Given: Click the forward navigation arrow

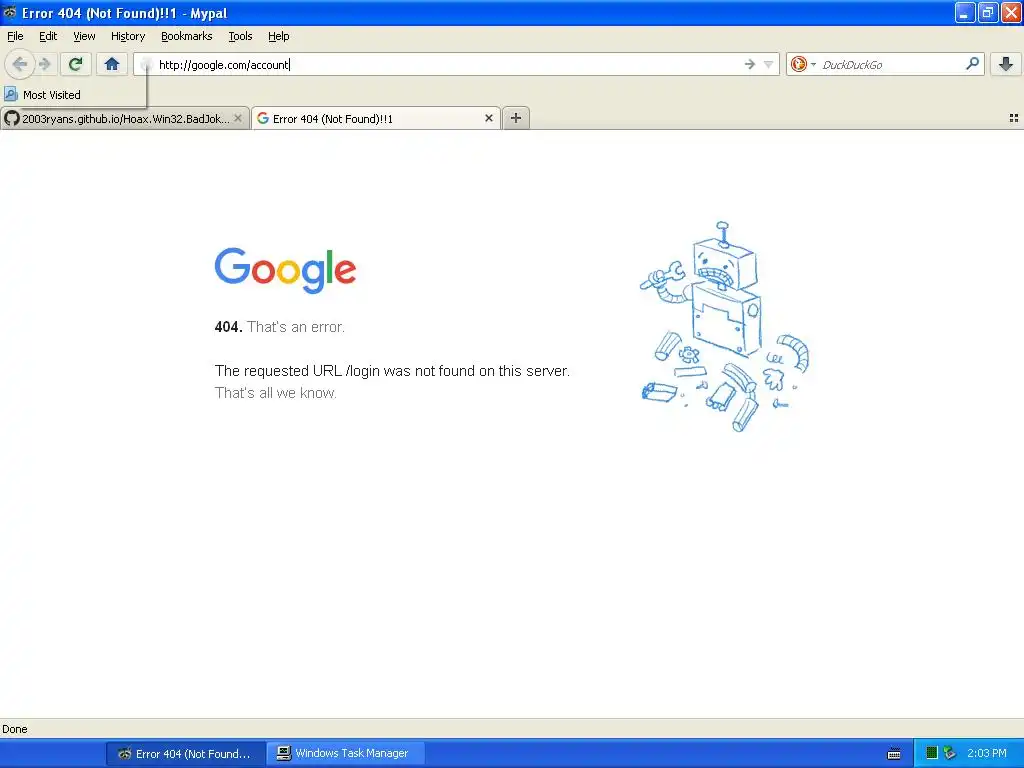Looking at the screenshot, I should point(45,64).
